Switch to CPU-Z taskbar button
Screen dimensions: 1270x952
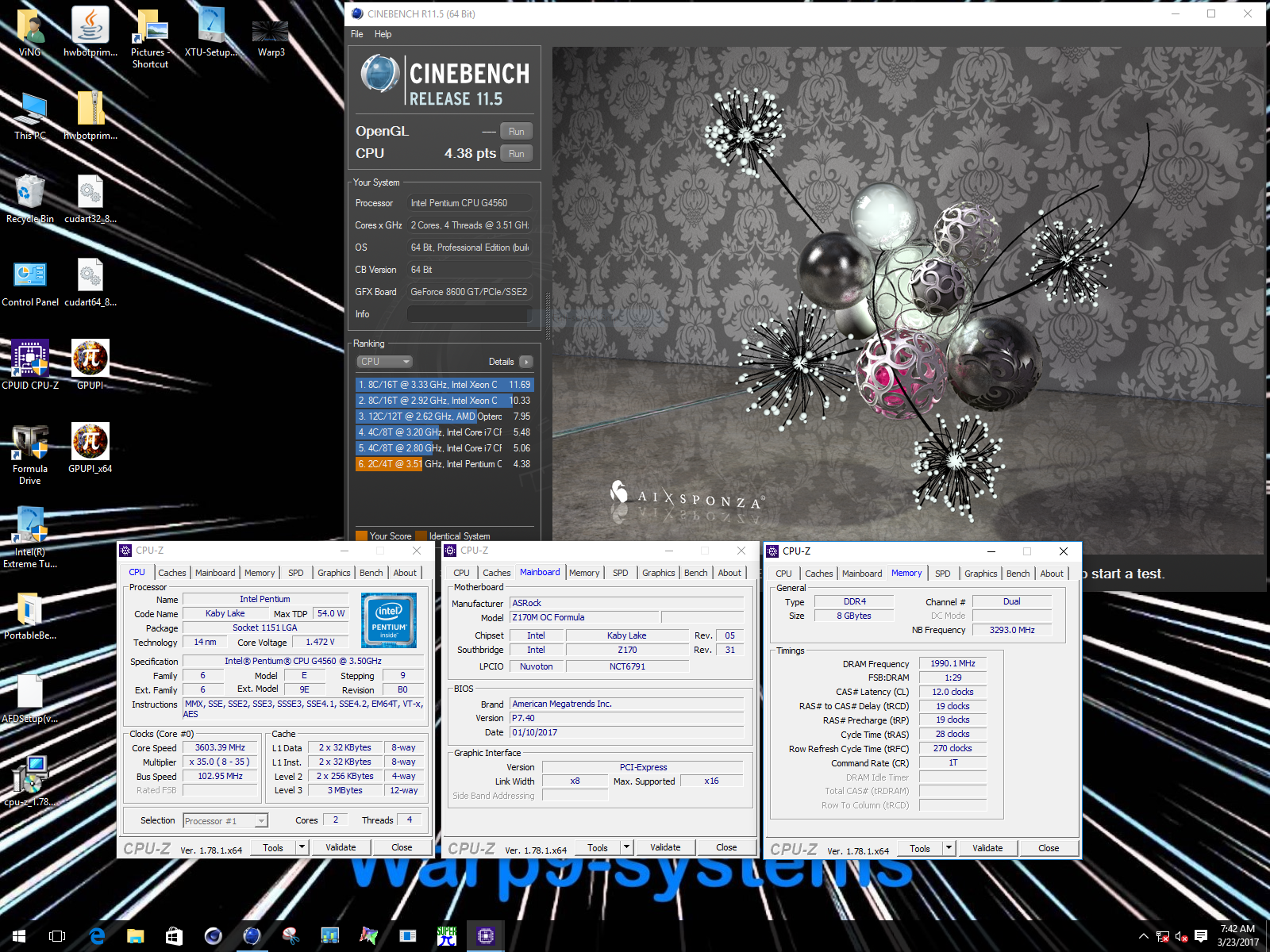pyautogui.click(x=486, y=936)
